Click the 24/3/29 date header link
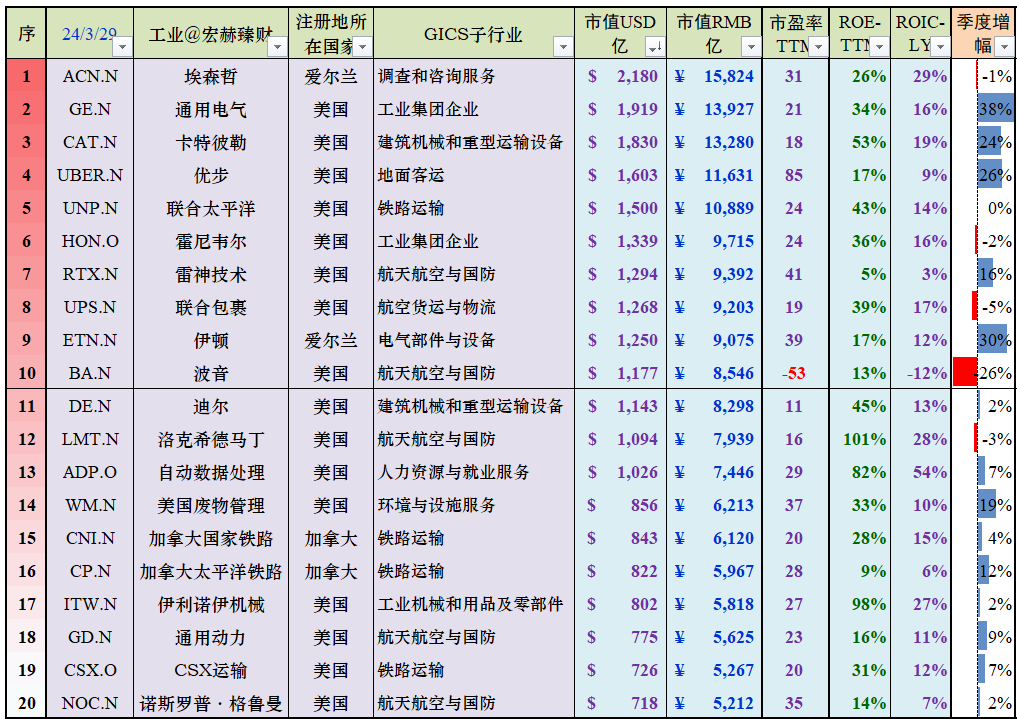 coord(90,34)
